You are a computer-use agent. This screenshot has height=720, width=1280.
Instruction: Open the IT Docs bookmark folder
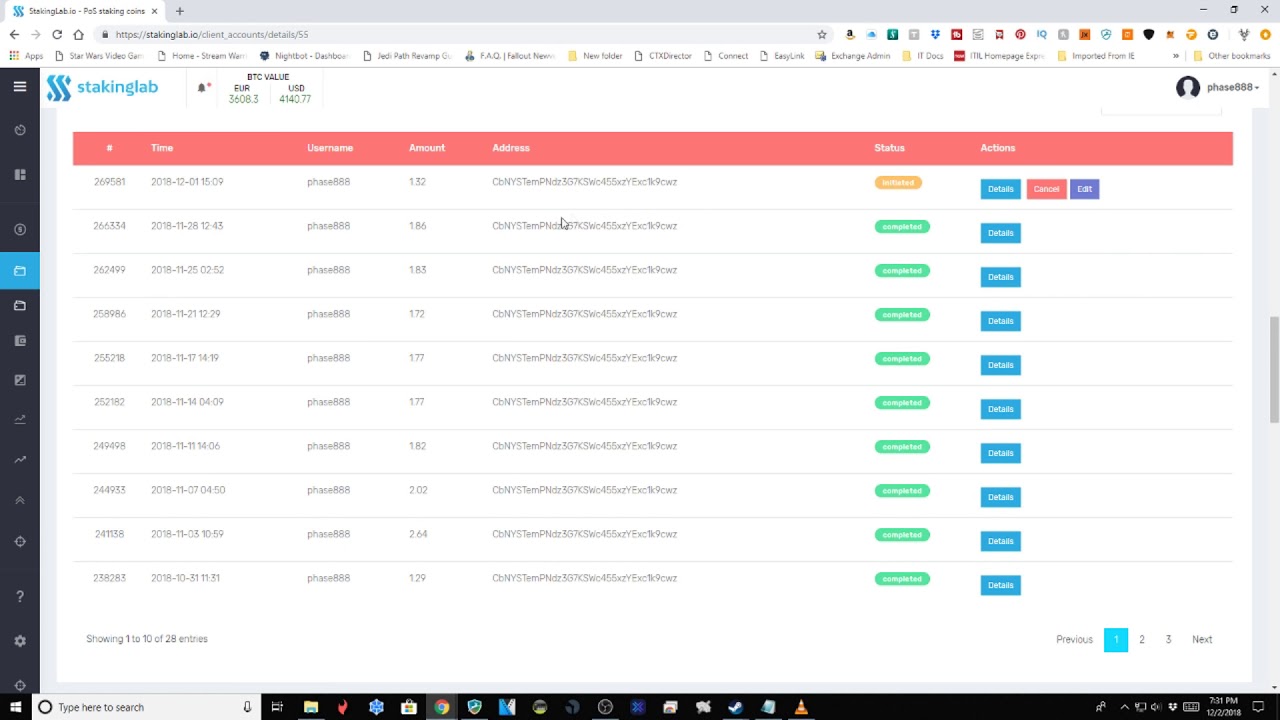tap(923, 56)
